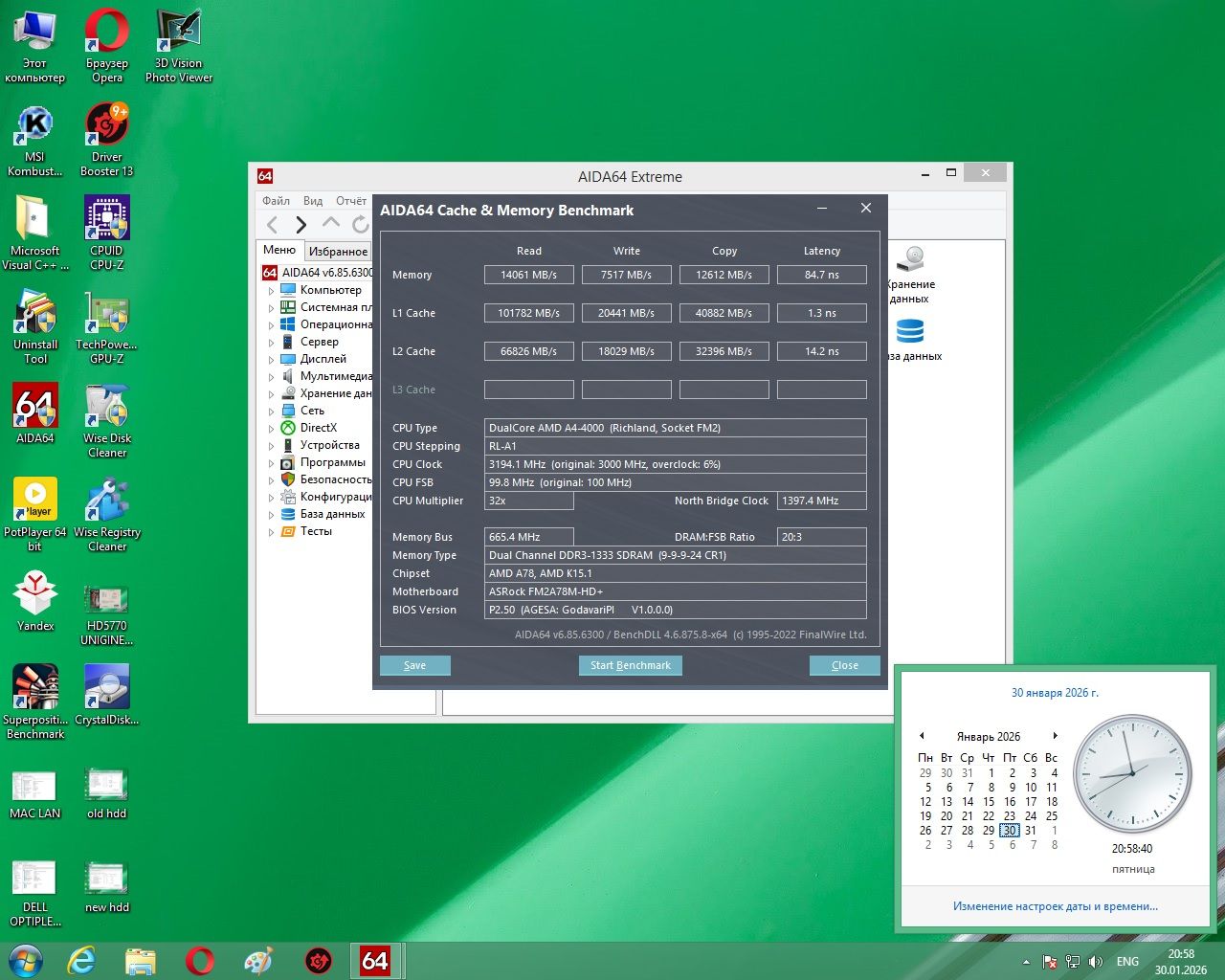Expand the DirectX tree node
The height and width of the screenshot is (980, 1225).
[x=271, y=429]
